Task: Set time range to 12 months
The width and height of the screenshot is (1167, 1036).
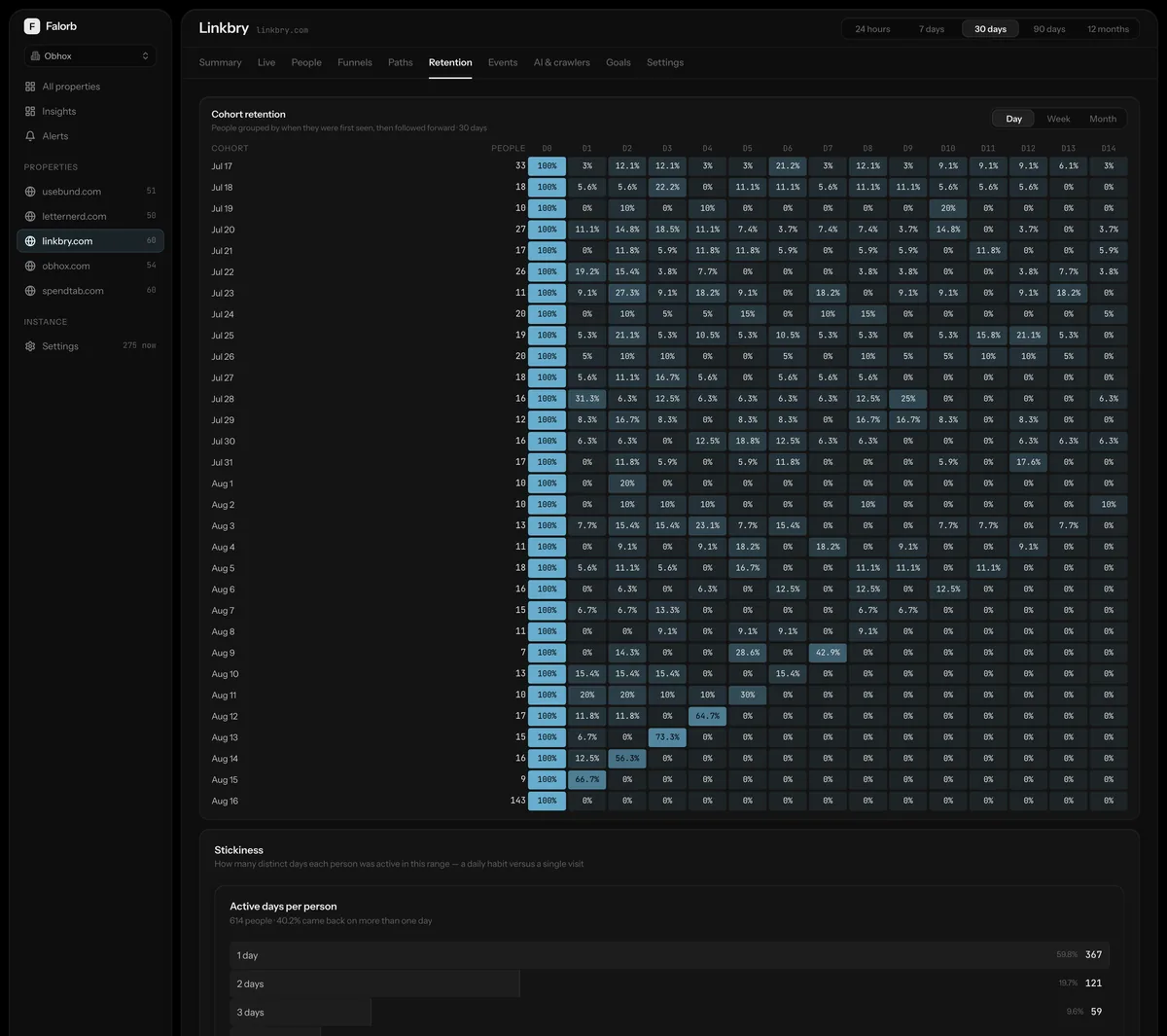Action: click(x=1109, y=29)
